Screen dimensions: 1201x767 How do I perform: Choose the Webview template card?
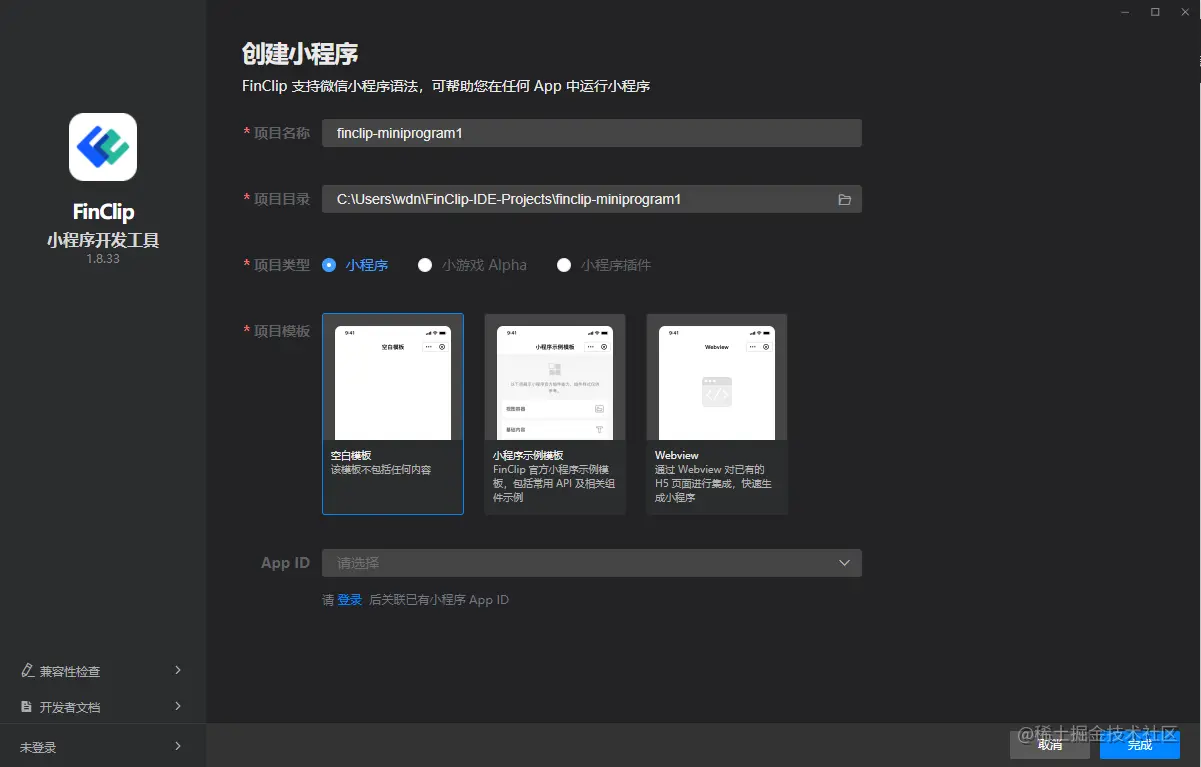click(717, 414)
